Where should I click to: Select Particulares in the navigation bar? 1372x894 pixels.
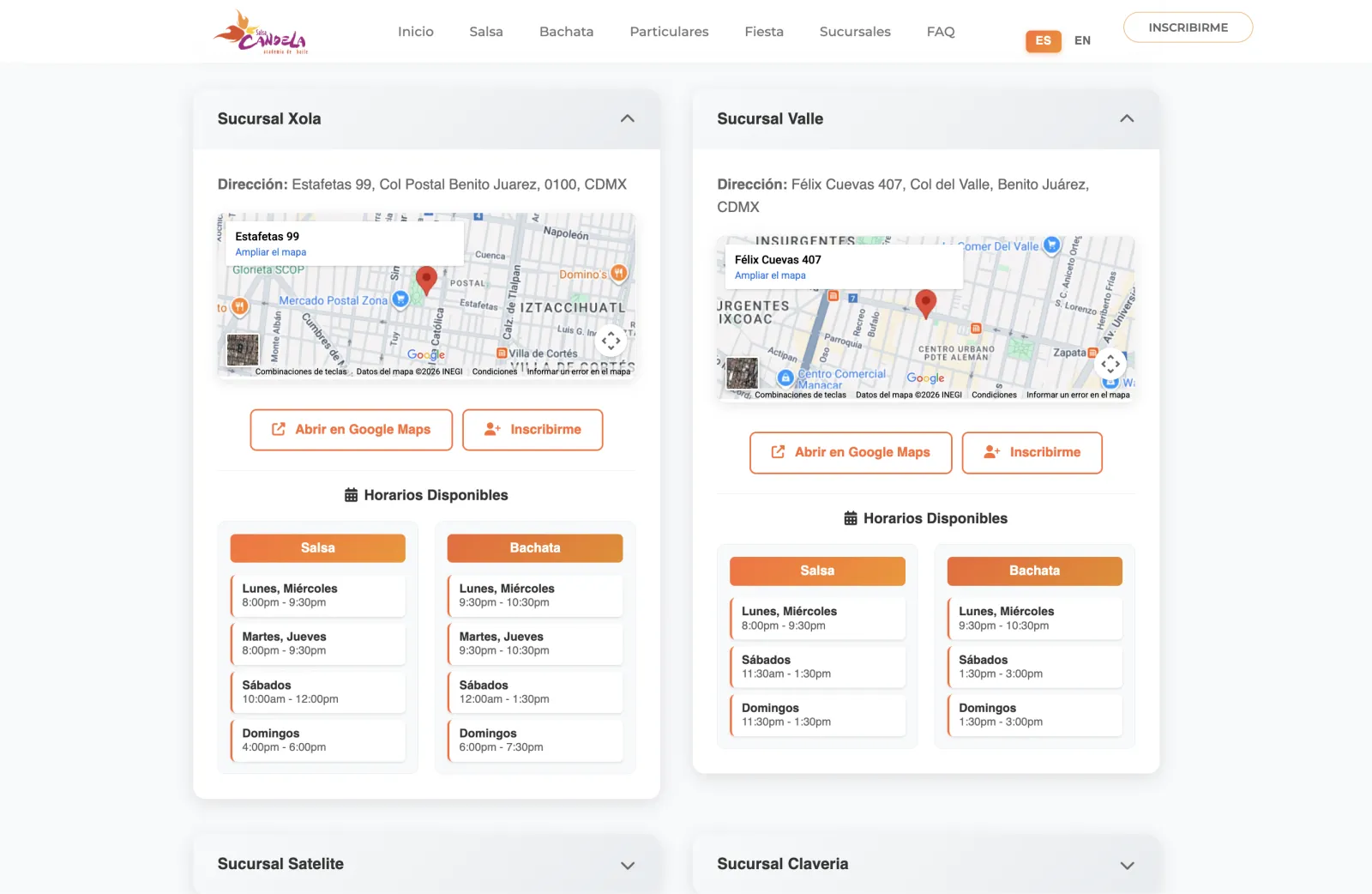[669, 32]
